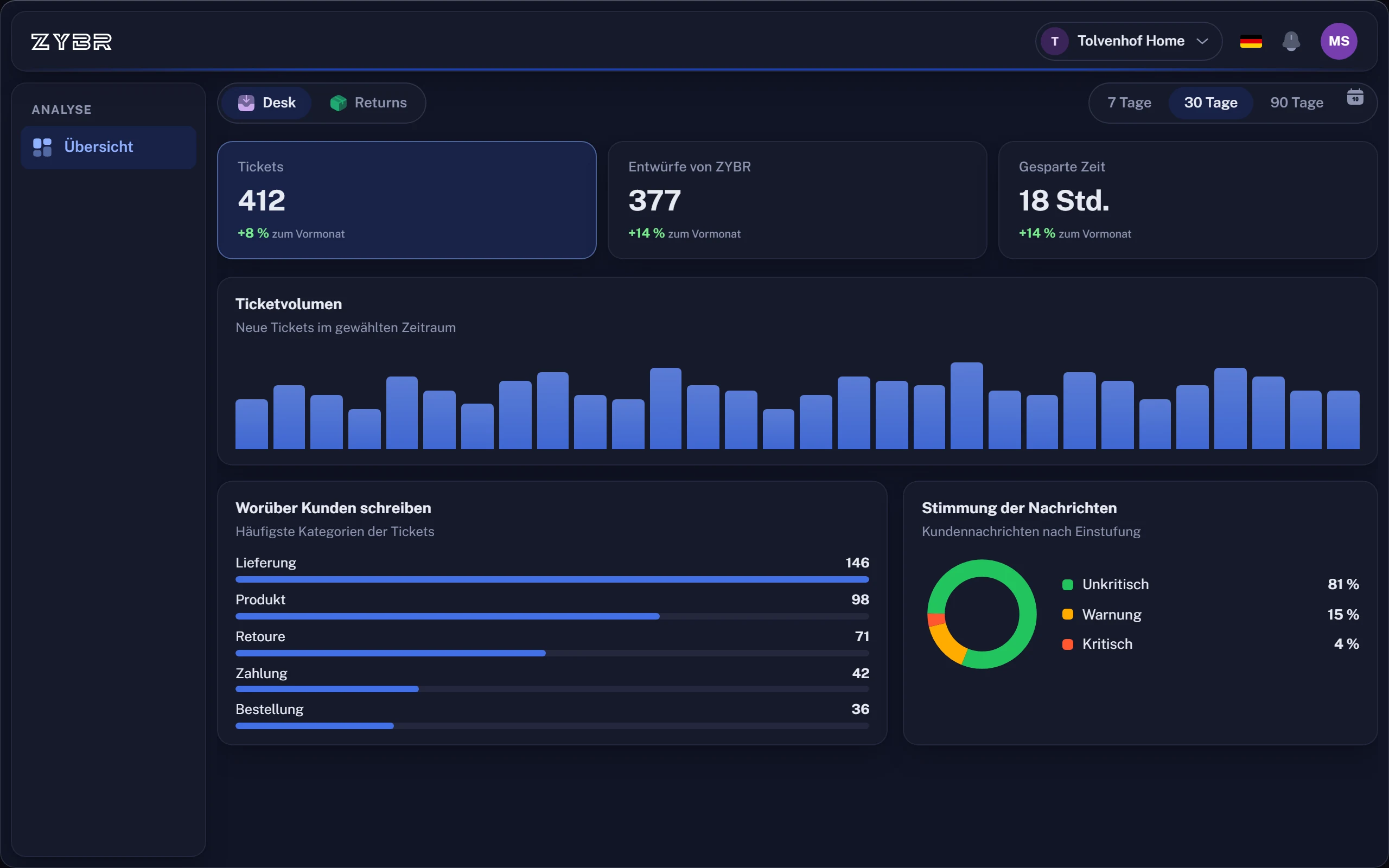
Task: Click the T avatar of Tolvenhof Home
Action: tap(1054, 41)
